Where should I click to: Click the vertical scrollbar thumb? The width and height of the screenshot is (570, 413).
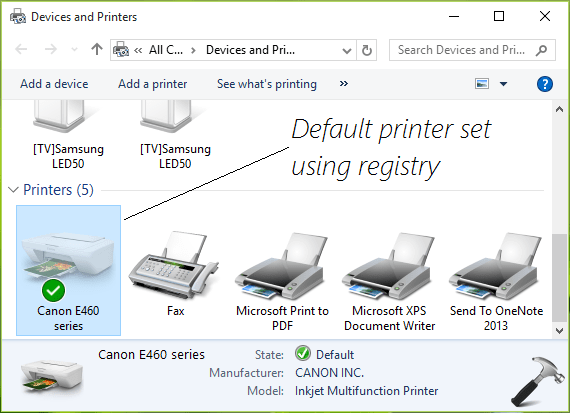(x=559, y=278)
